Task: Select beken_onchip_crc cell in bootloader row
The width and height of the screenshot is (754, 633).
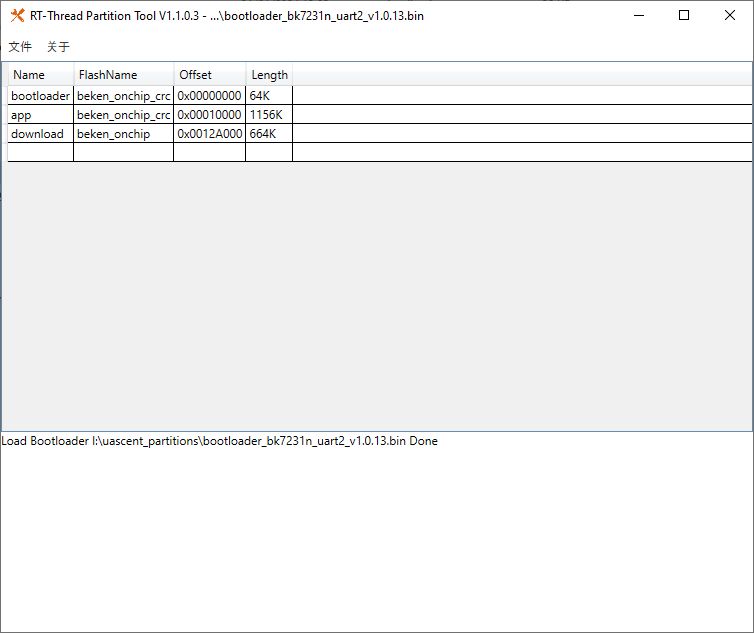Action: click(x=124, y=96)
